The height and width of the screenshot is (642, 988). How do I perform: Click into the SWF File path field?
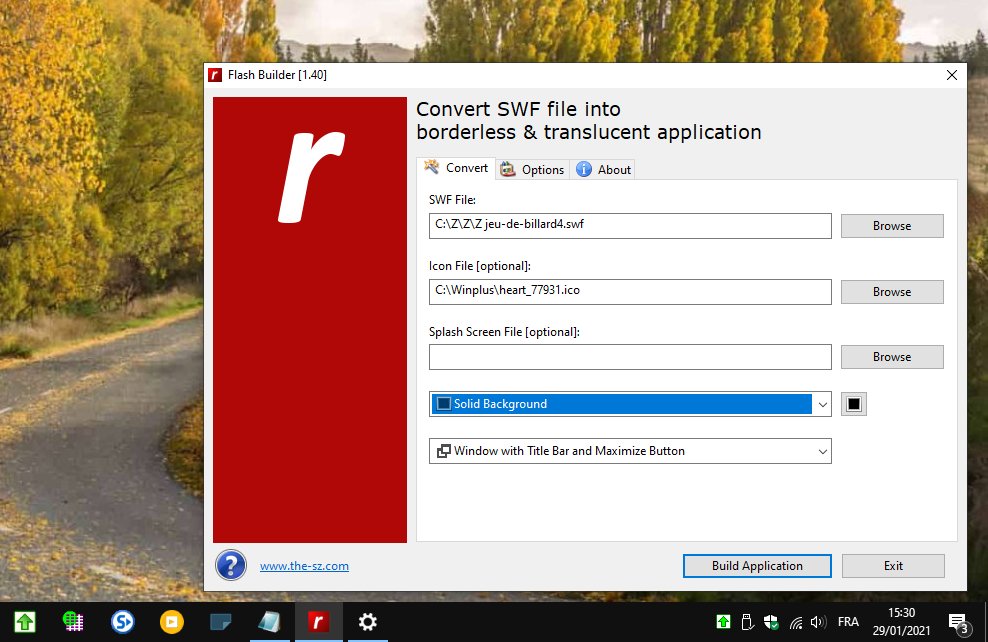tap(630, 226)
